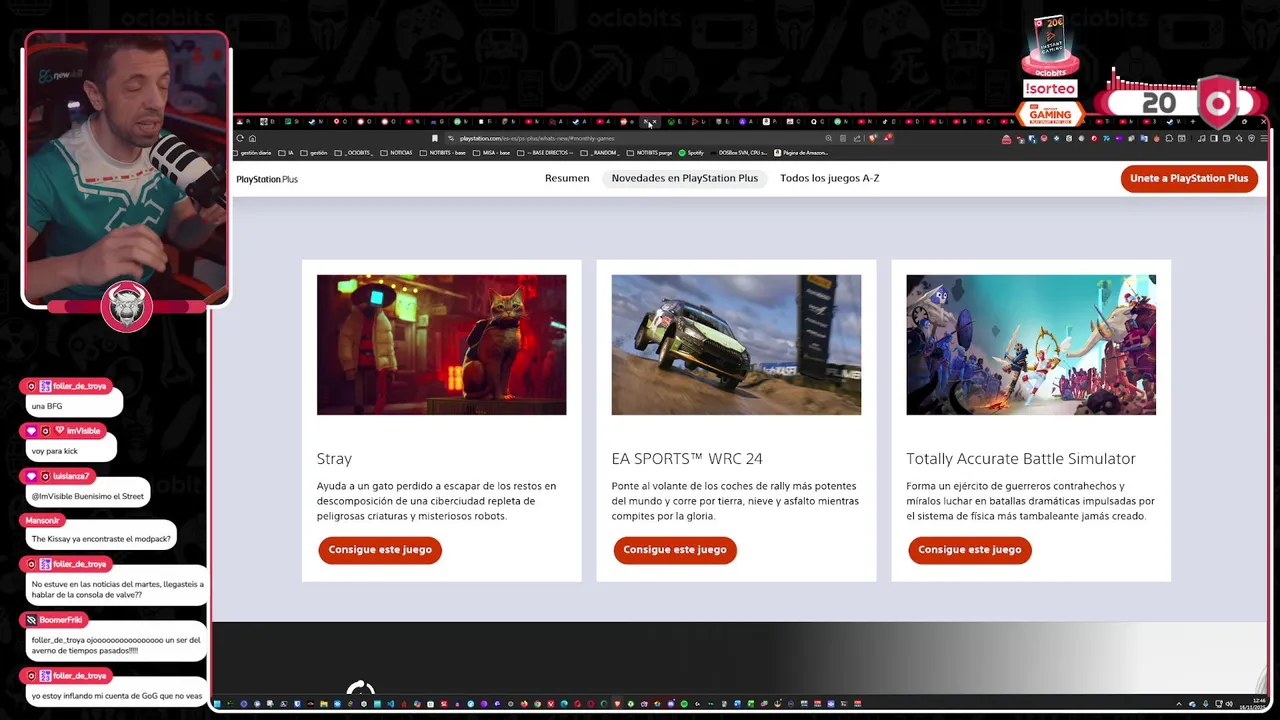Open the zoom magnifier icon in address bar

(x=828, y=138)
